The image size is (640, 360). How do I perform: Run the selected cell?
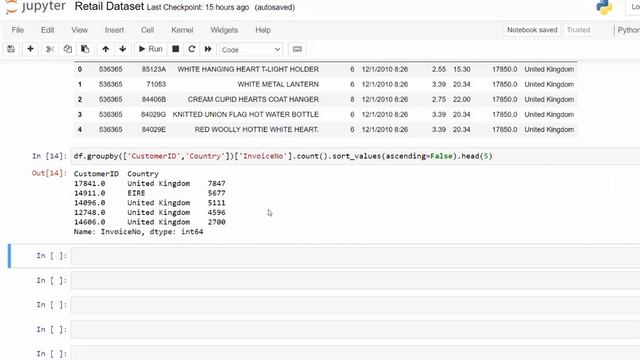coord(151,49)
